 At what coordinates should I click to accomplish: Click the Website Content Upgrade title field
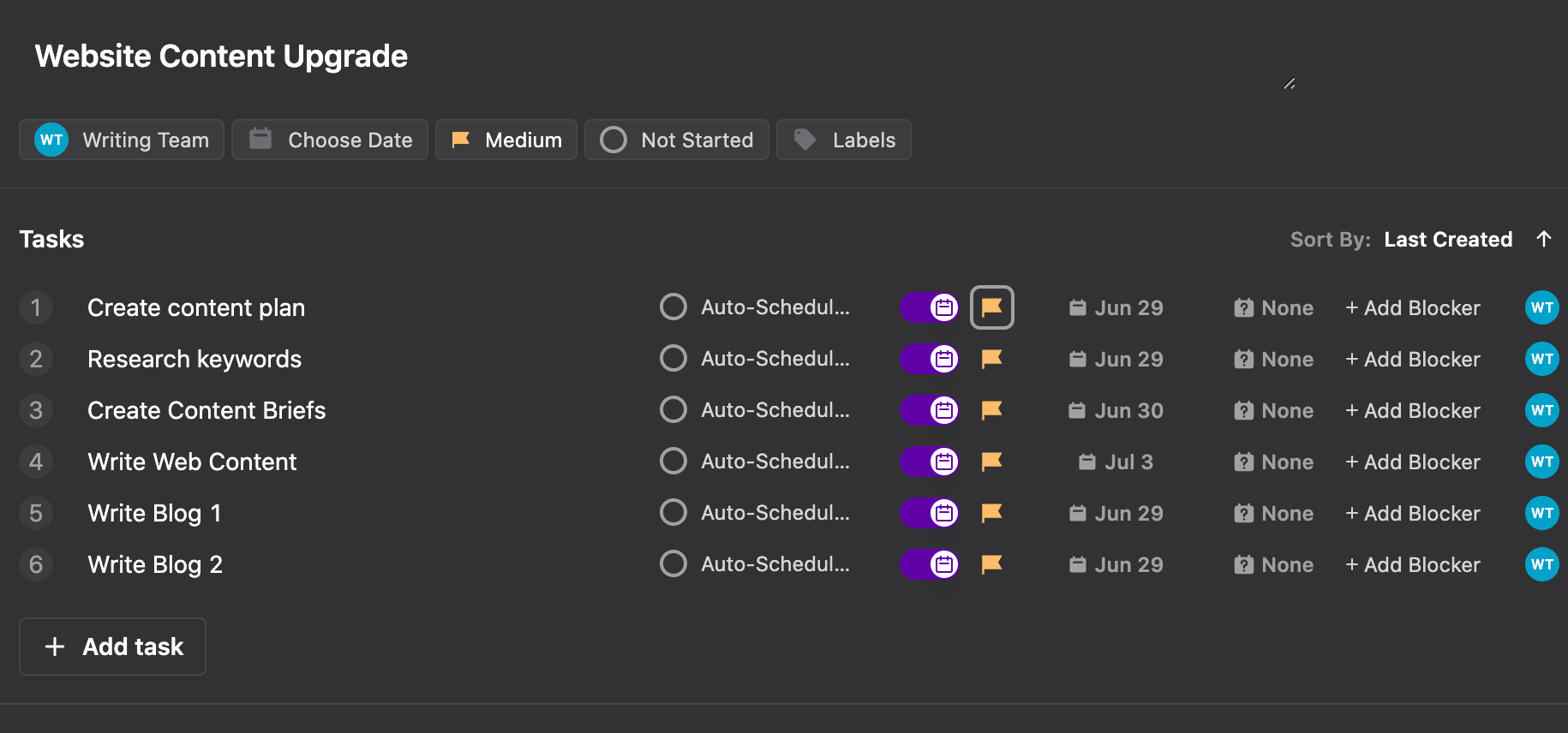tap(221, 57)
